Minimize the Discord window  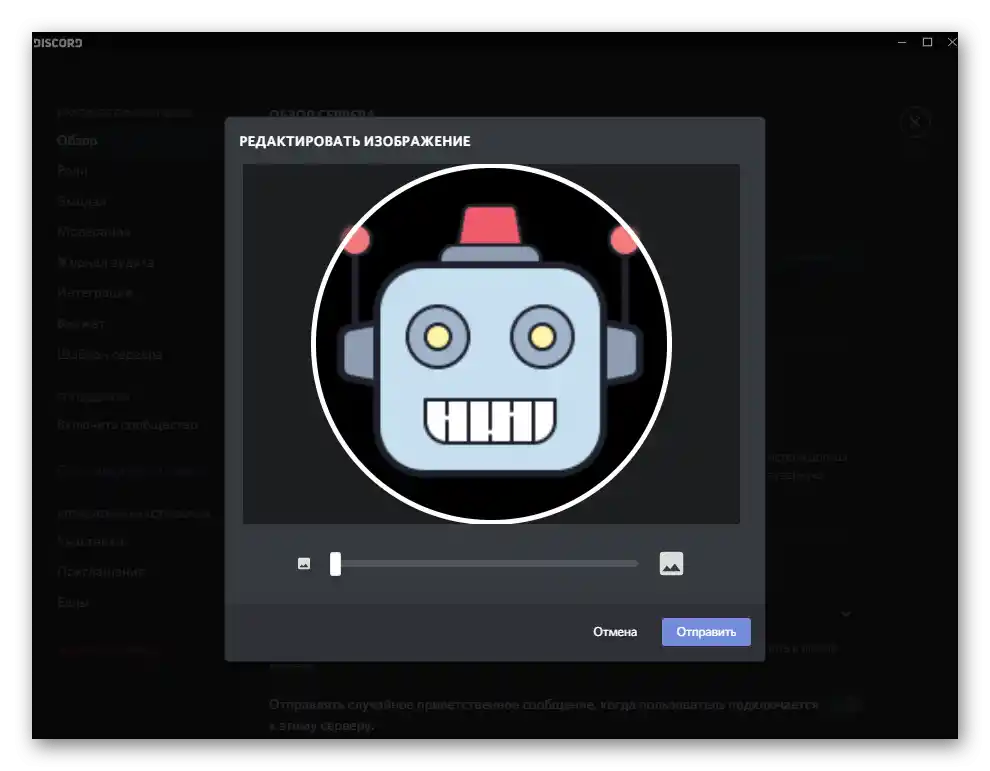coord(902,42)
